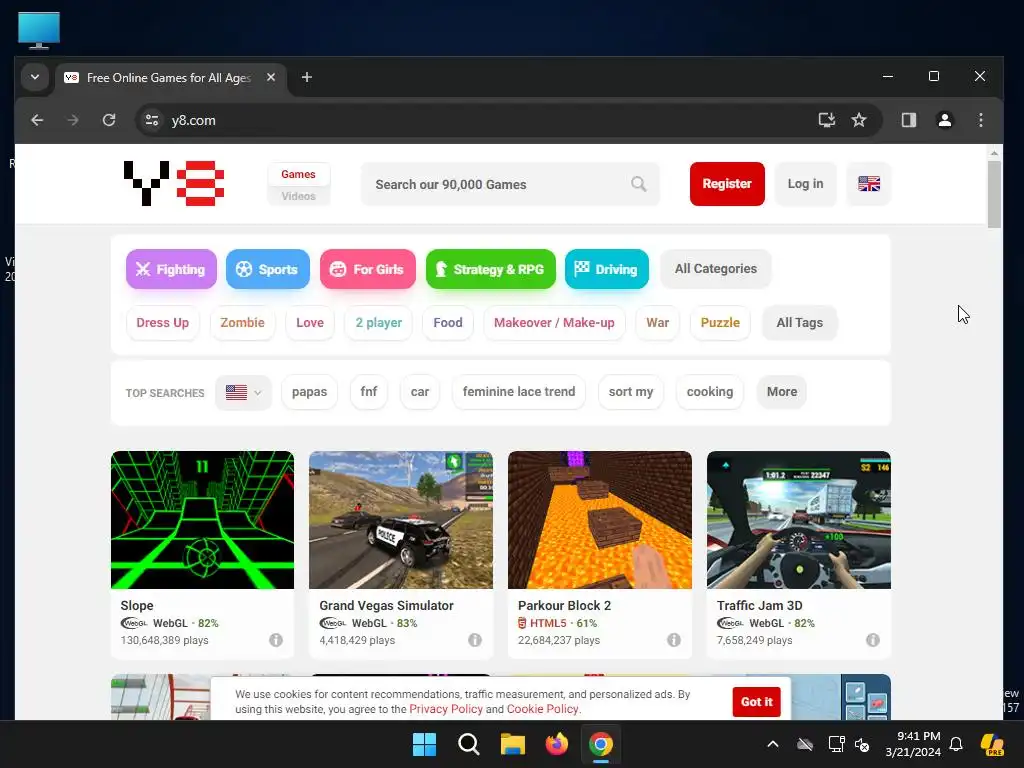
Task: Click the Y8 logo
Action: click(174, 184)
